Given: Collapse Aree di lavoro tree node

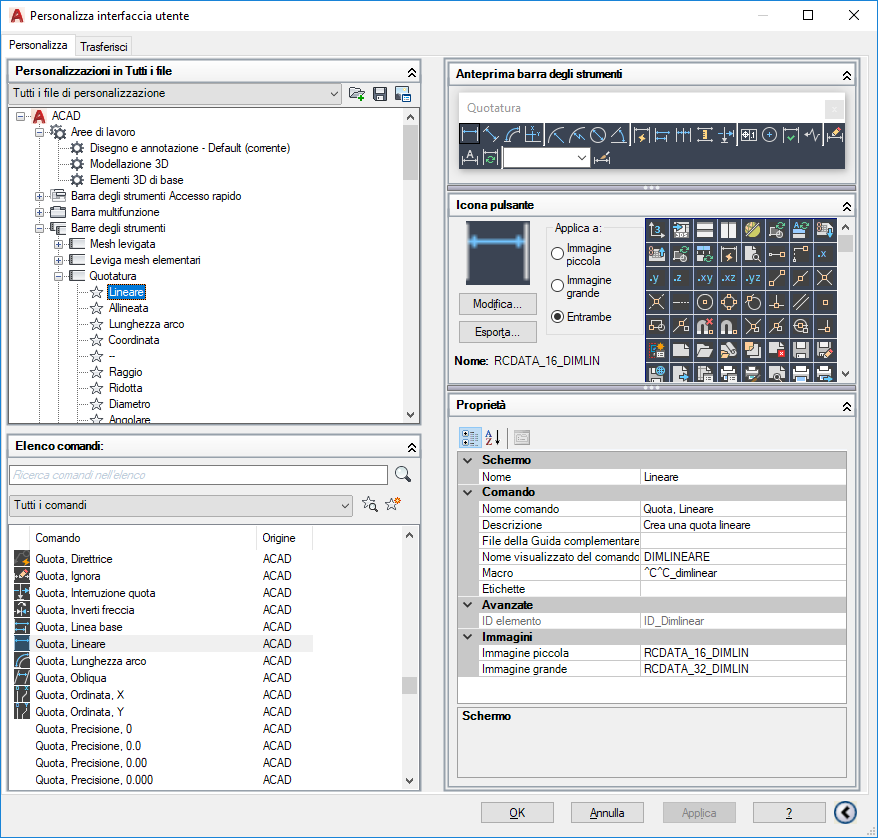Looking at the screenshot, I should click(39, 132).
